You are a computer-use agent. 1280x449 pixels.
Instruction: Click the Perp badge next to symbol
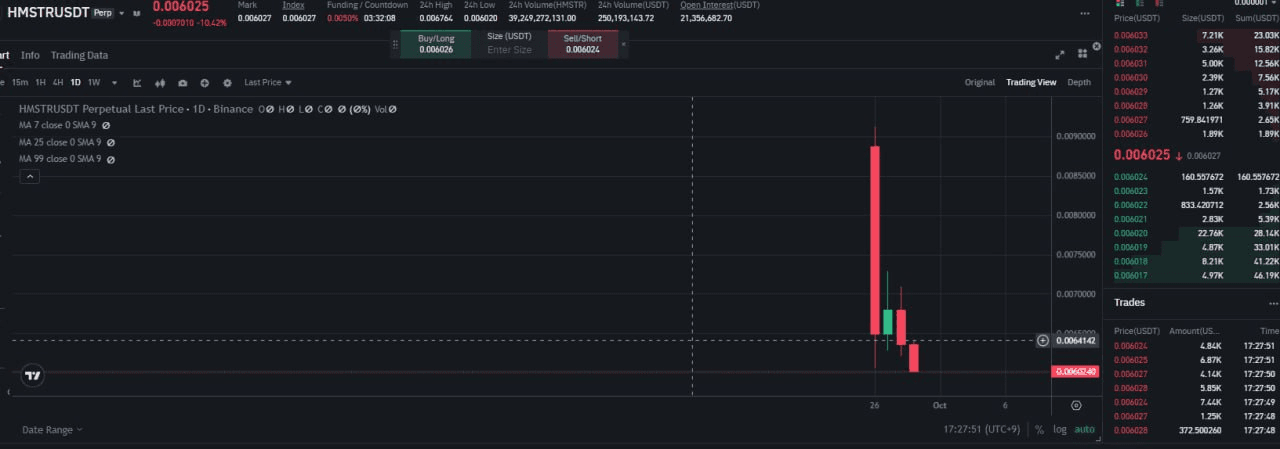pos(101,13)
